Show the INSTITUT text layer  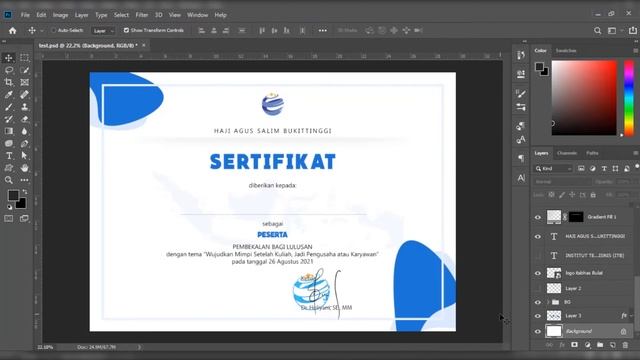pyautogui.click(x=538, y=256)
